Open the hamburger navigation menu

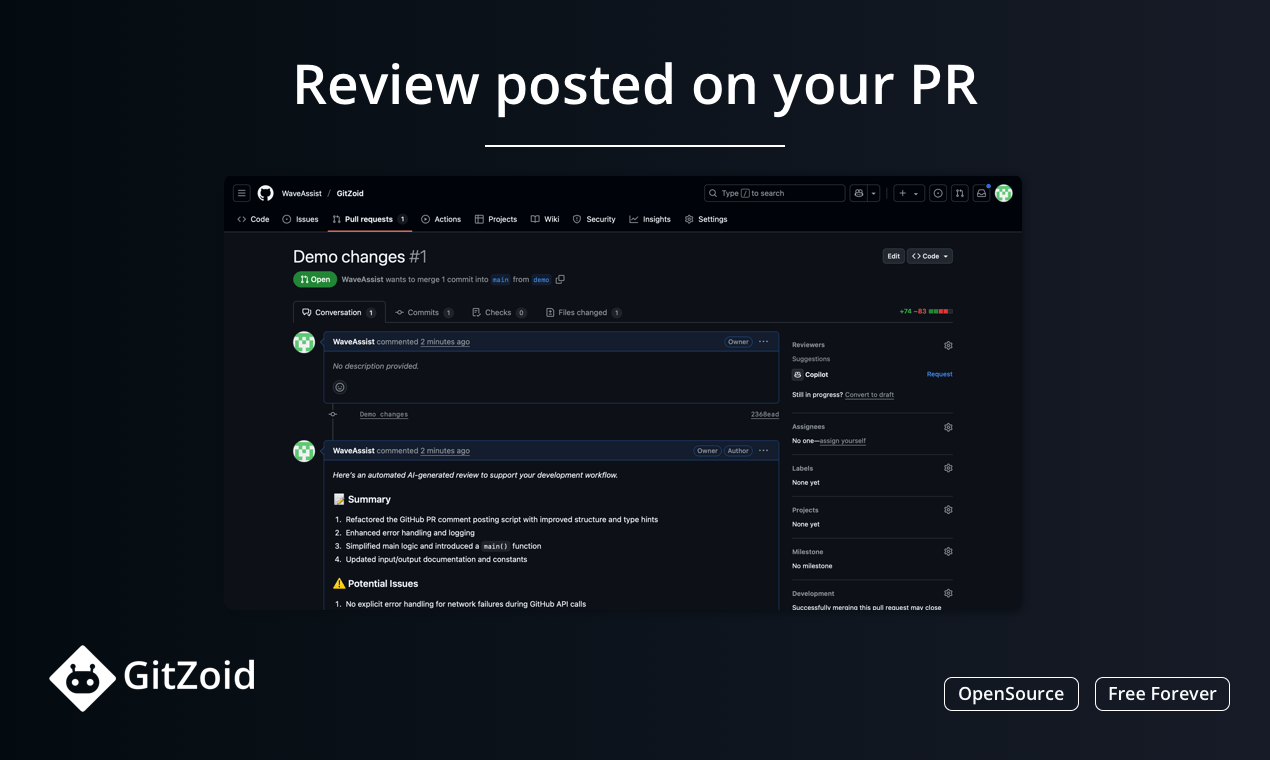[x=241, y=193]
